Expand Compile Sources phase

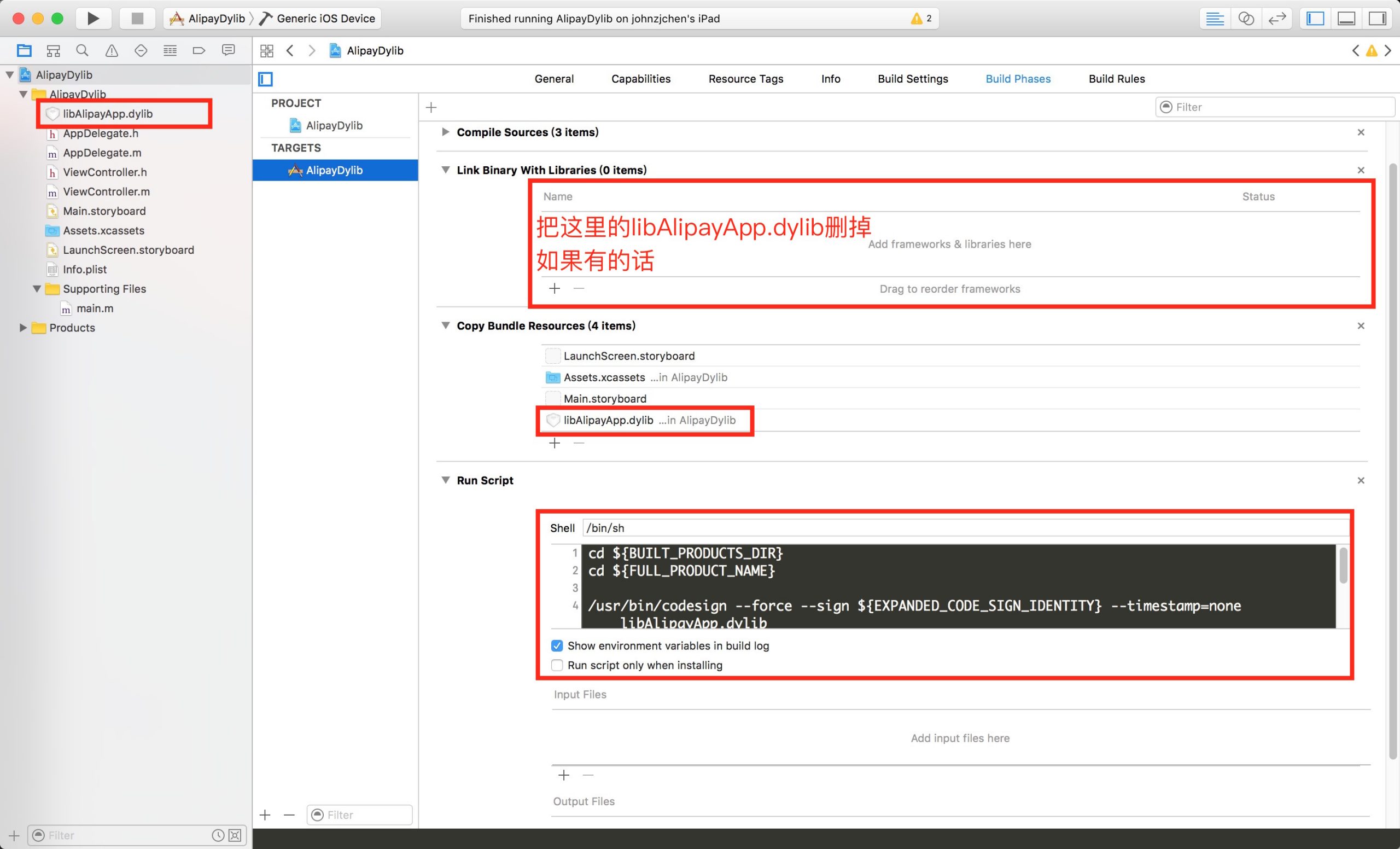pyautogui.click(x=446, y=132)
